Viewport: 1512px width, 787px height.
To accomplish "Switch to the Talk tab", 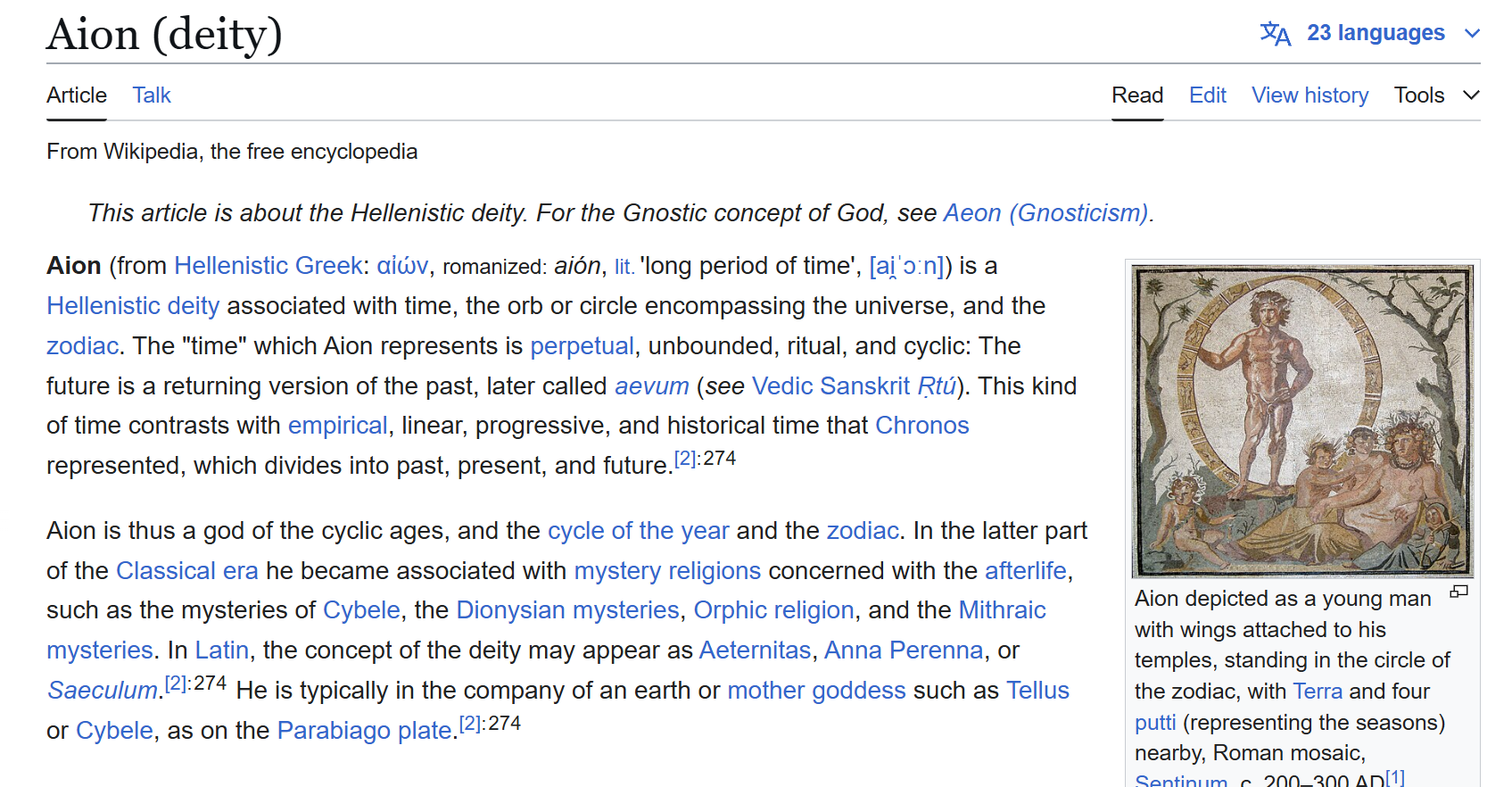I will point(152,95).
